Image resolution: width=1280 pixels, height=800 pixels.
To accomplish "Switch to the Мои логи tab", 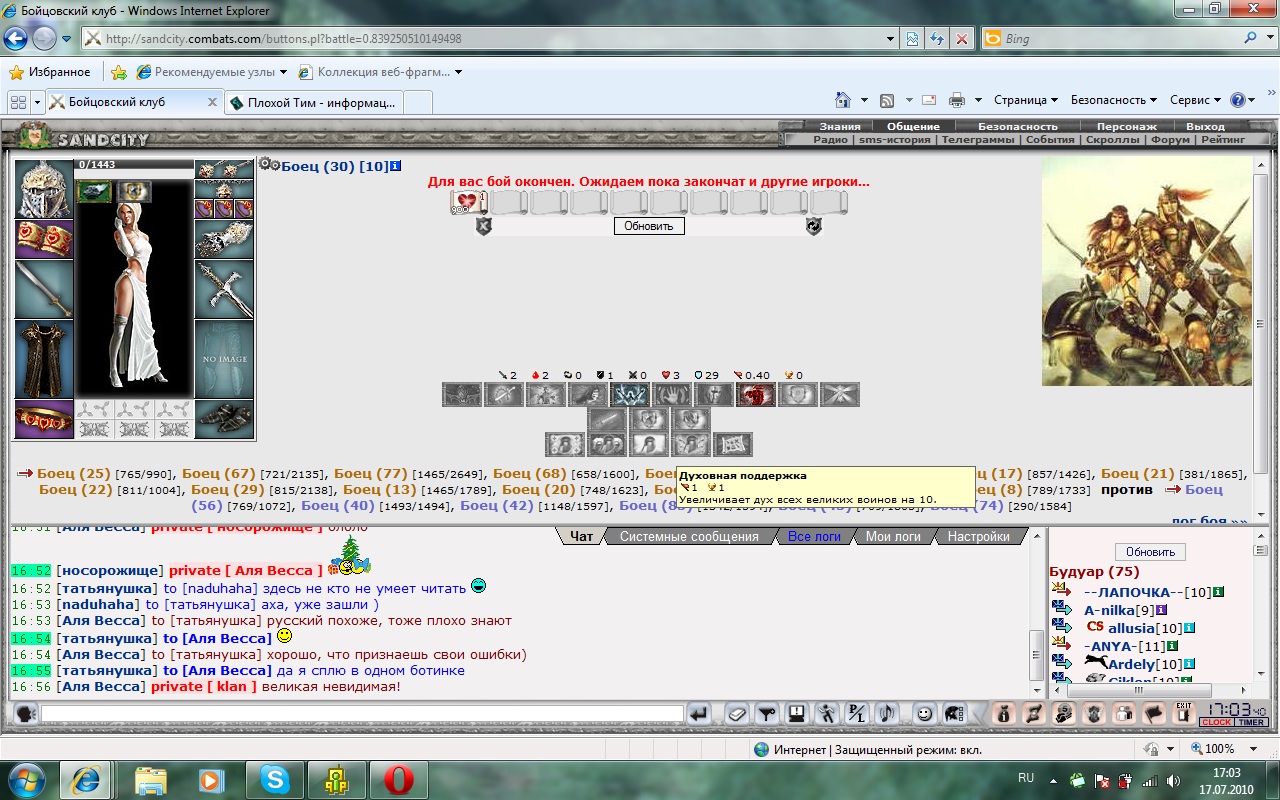I will (893, 537).
